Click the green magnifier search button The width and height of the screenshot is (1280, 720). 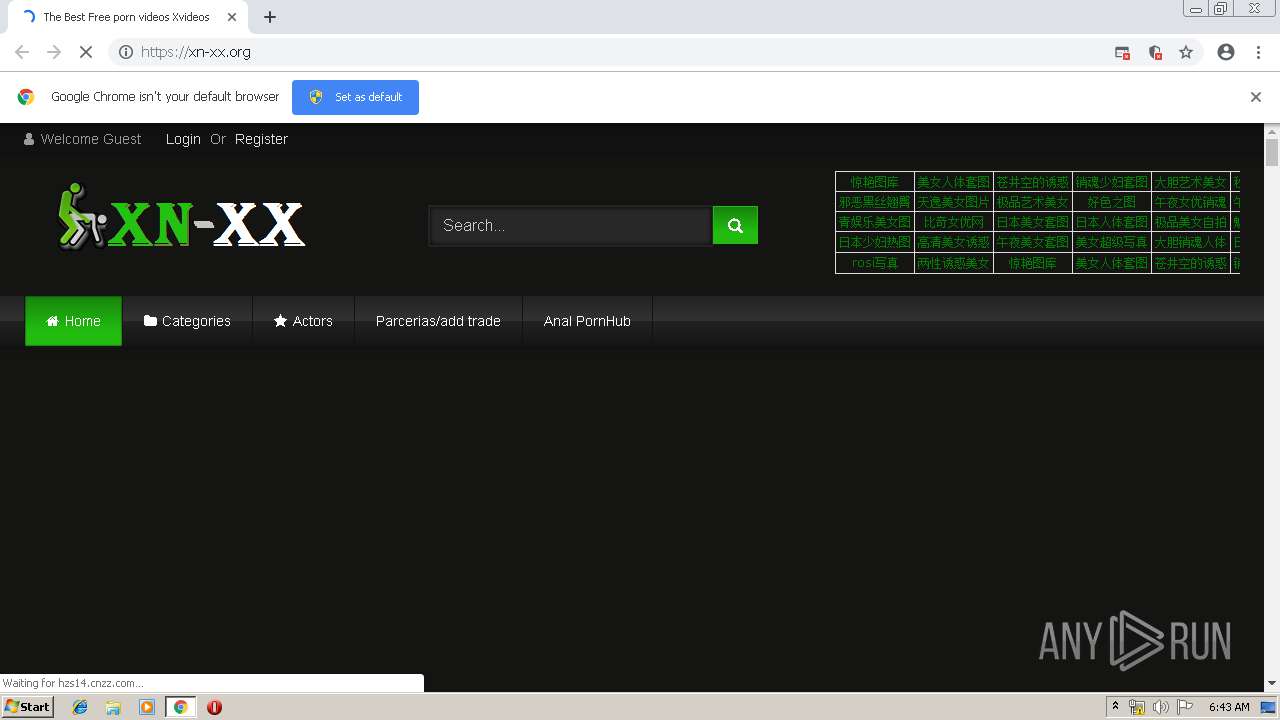point(735,225)
